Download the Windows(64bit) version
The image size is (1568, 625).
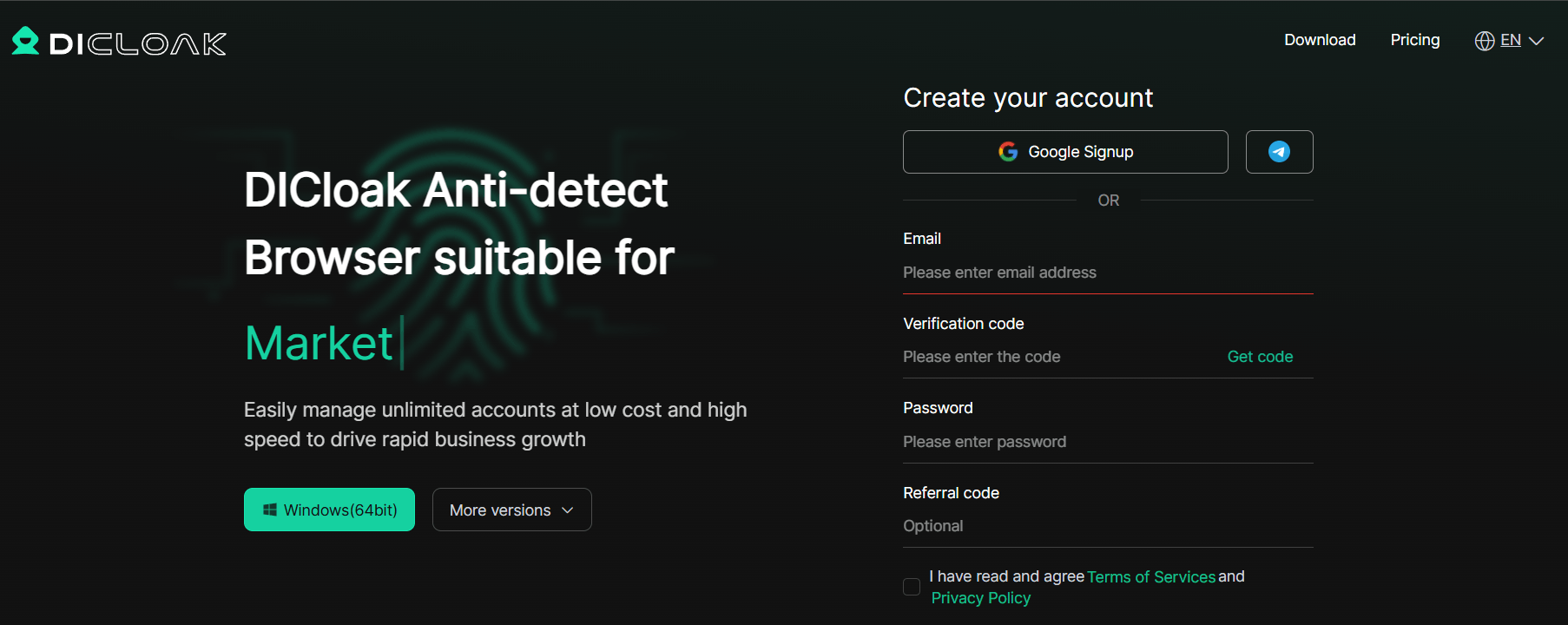329,510
